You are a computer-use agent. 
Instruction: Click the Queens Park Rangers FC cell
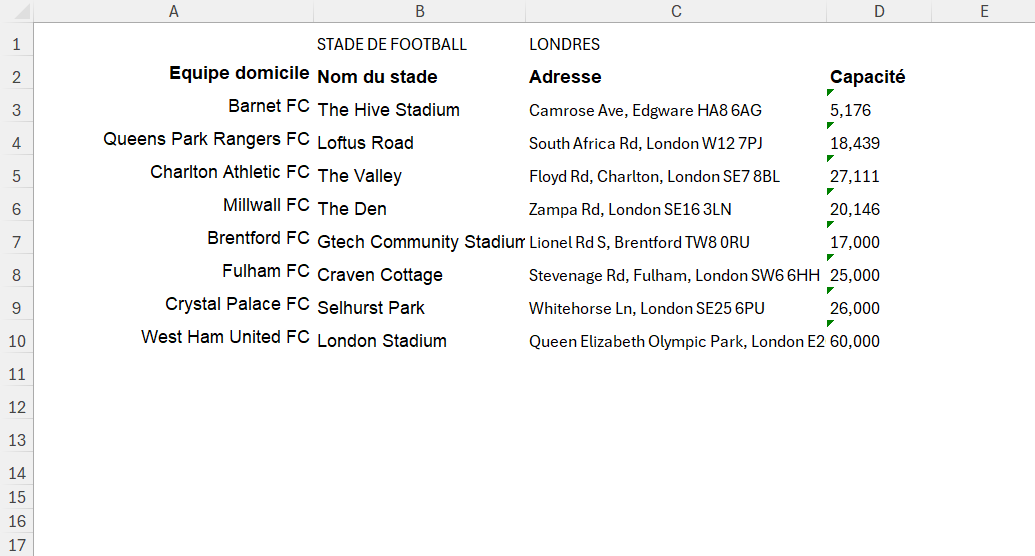[x=206, y=139]
